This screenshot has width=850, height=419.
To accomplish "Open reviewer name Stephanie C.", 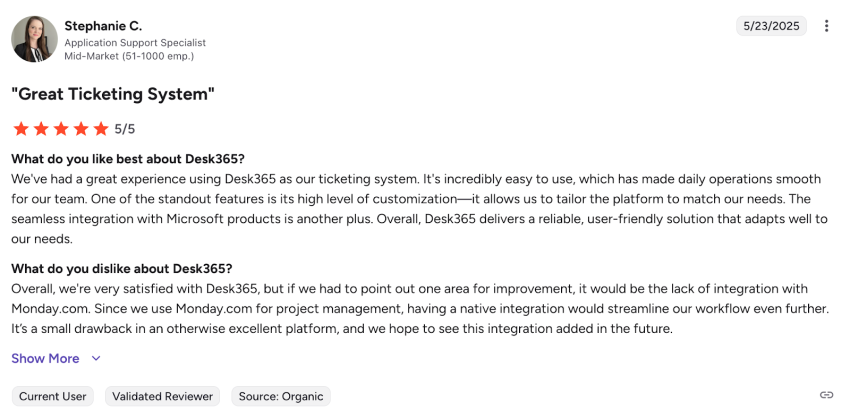I will [103, 25].
